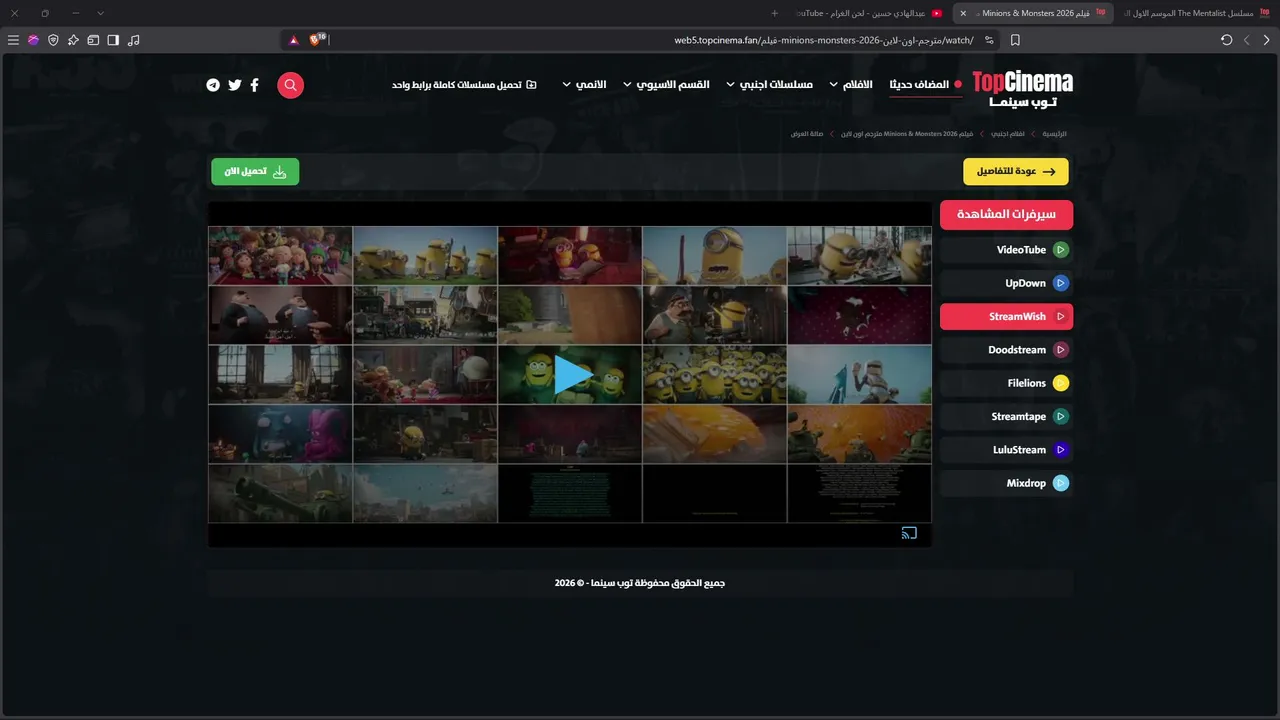Viewport: 1280px width, 720px height.
Task: Open the pinned extensions puzzle icon
Action: [x=73, y=40]
